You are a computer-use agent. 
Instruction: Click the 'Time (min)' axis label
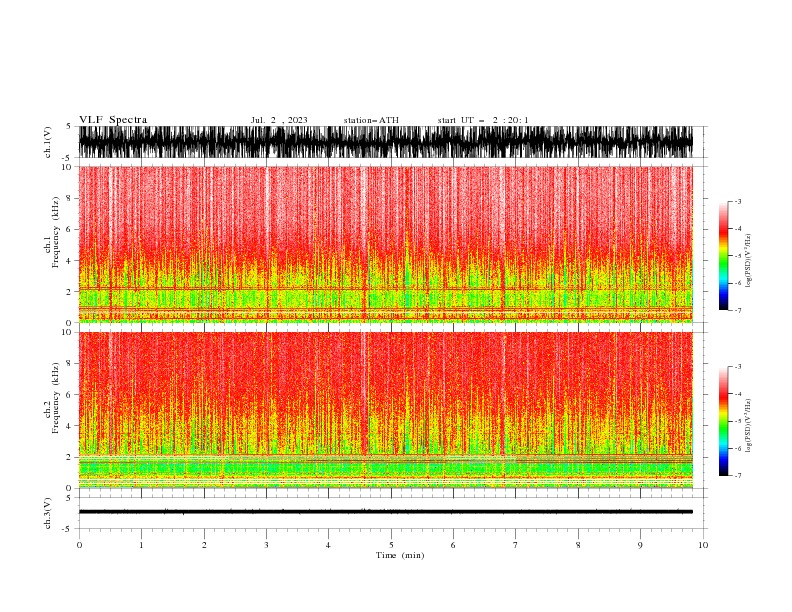pos(400,555)
